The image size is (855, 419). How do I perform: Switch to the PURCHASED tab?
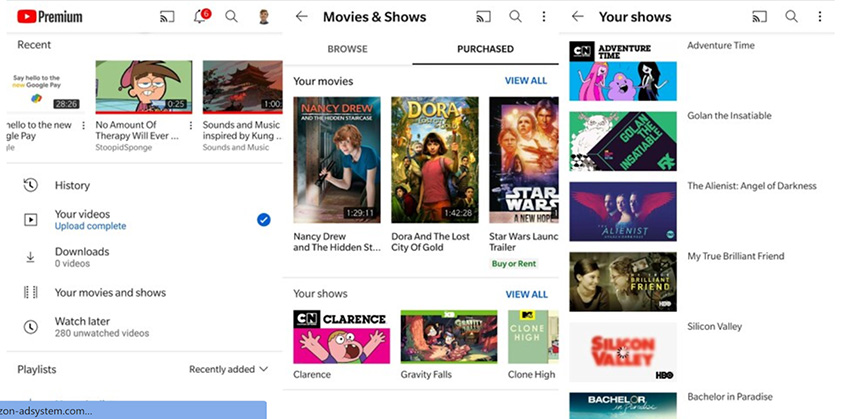click(485, 49)
